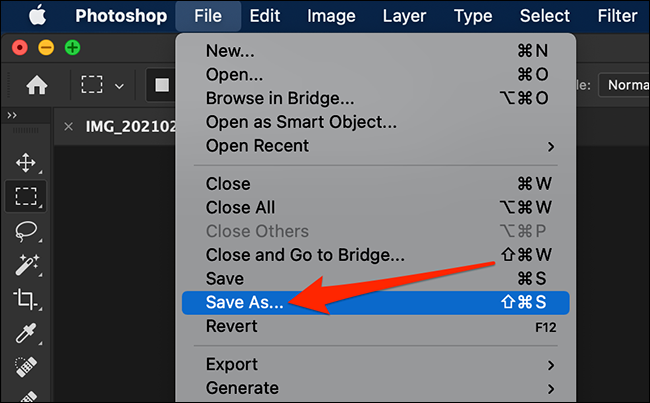
Task: Close the IMG_202102 document tab
Action: (68, 127)
